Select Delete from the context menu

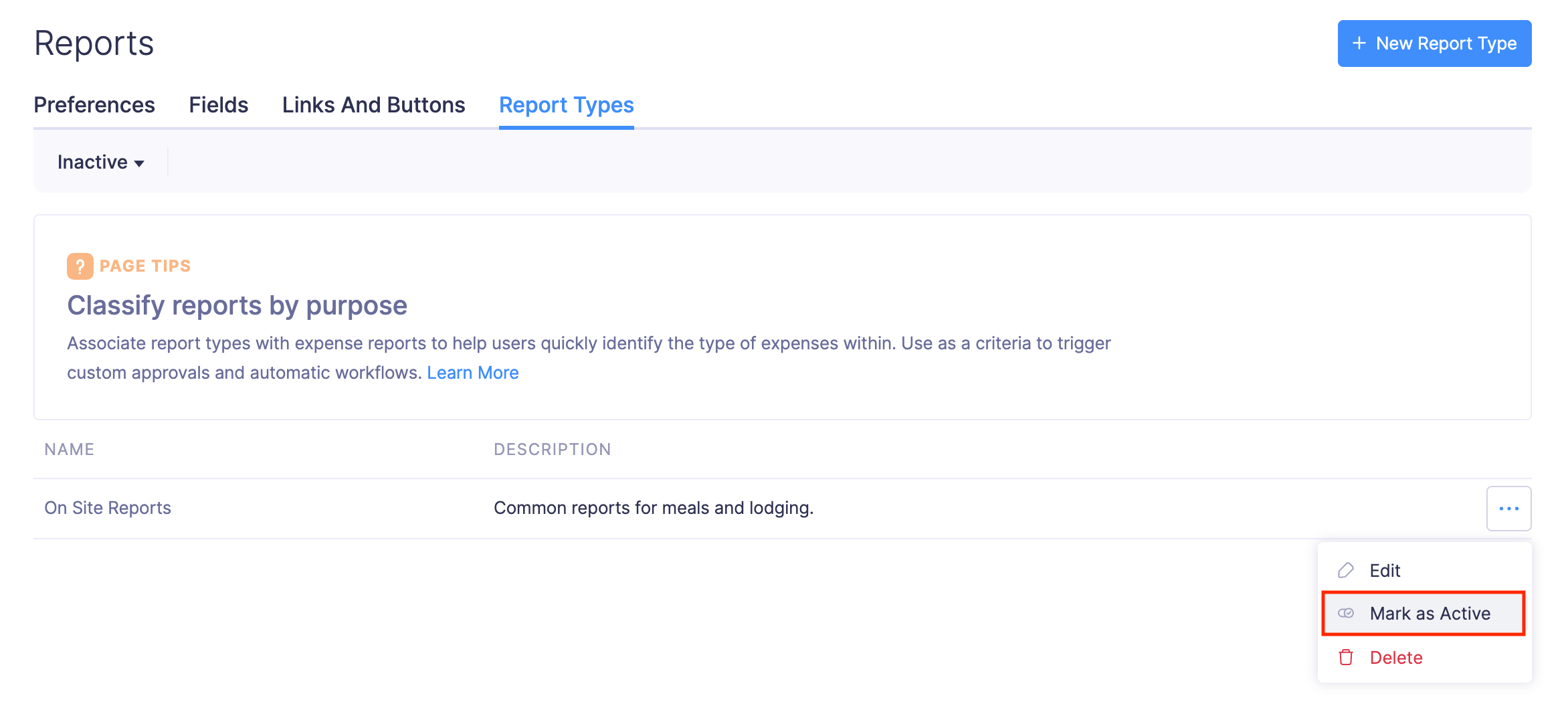point(1395,657)
